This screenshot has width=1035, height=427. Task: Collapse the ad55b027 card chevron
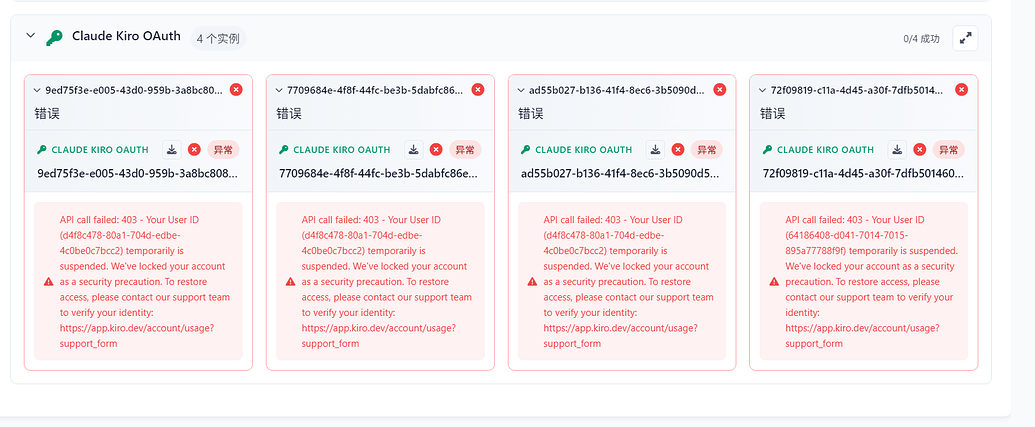(521, 90)
